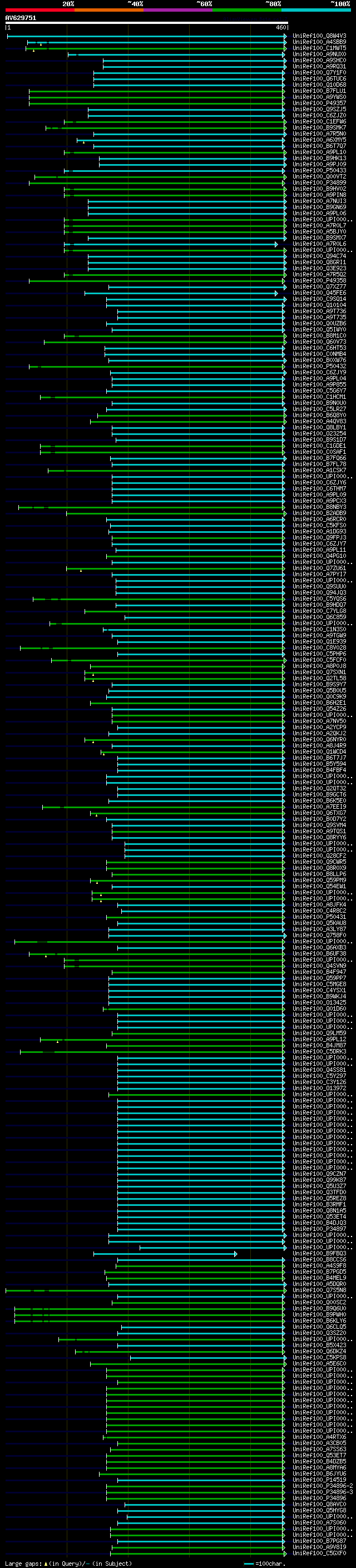Click the white query sequence bar
Image resolution: width=356 pixels, height=1568 pixels.
click(146, 23)
